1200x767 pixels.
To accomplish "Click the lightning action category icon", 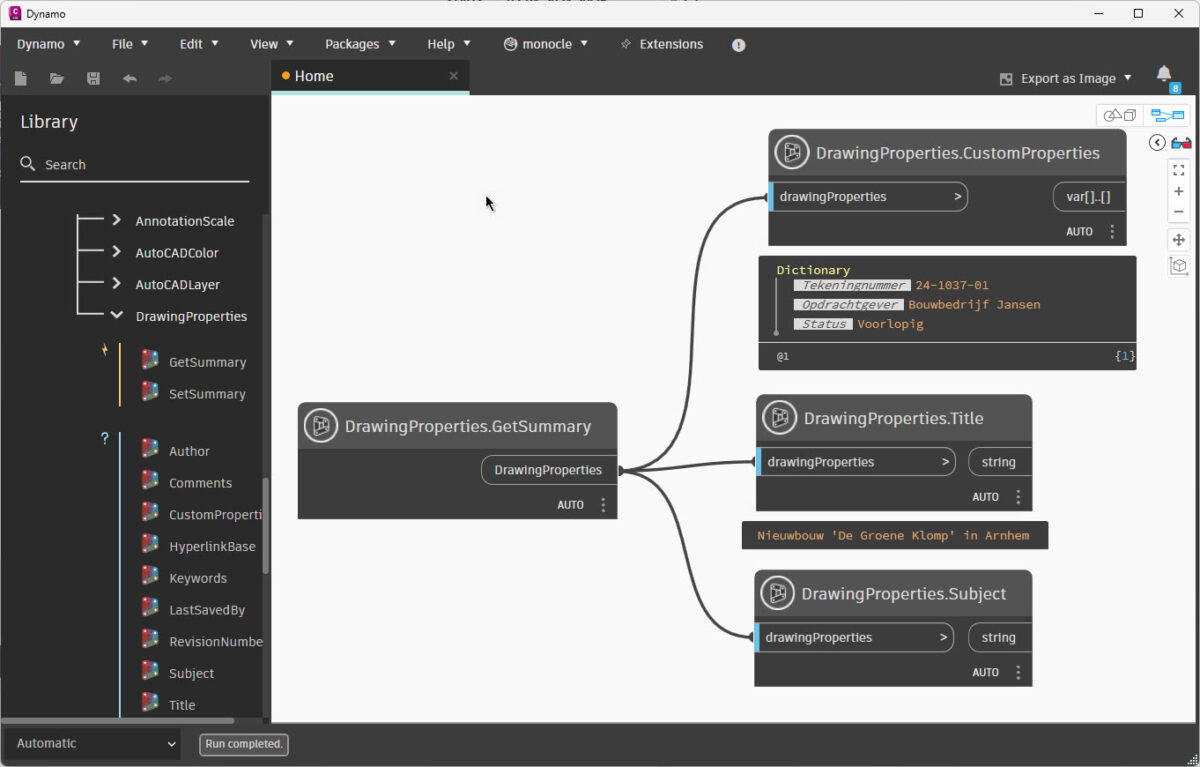I will (x=104, y=350).
